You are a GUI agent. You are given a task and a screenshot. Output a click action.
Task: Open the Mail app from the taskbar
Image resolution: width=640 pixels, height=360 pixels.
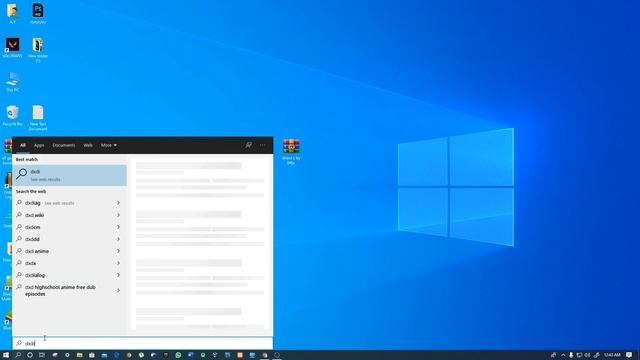[x=104, y=355]
